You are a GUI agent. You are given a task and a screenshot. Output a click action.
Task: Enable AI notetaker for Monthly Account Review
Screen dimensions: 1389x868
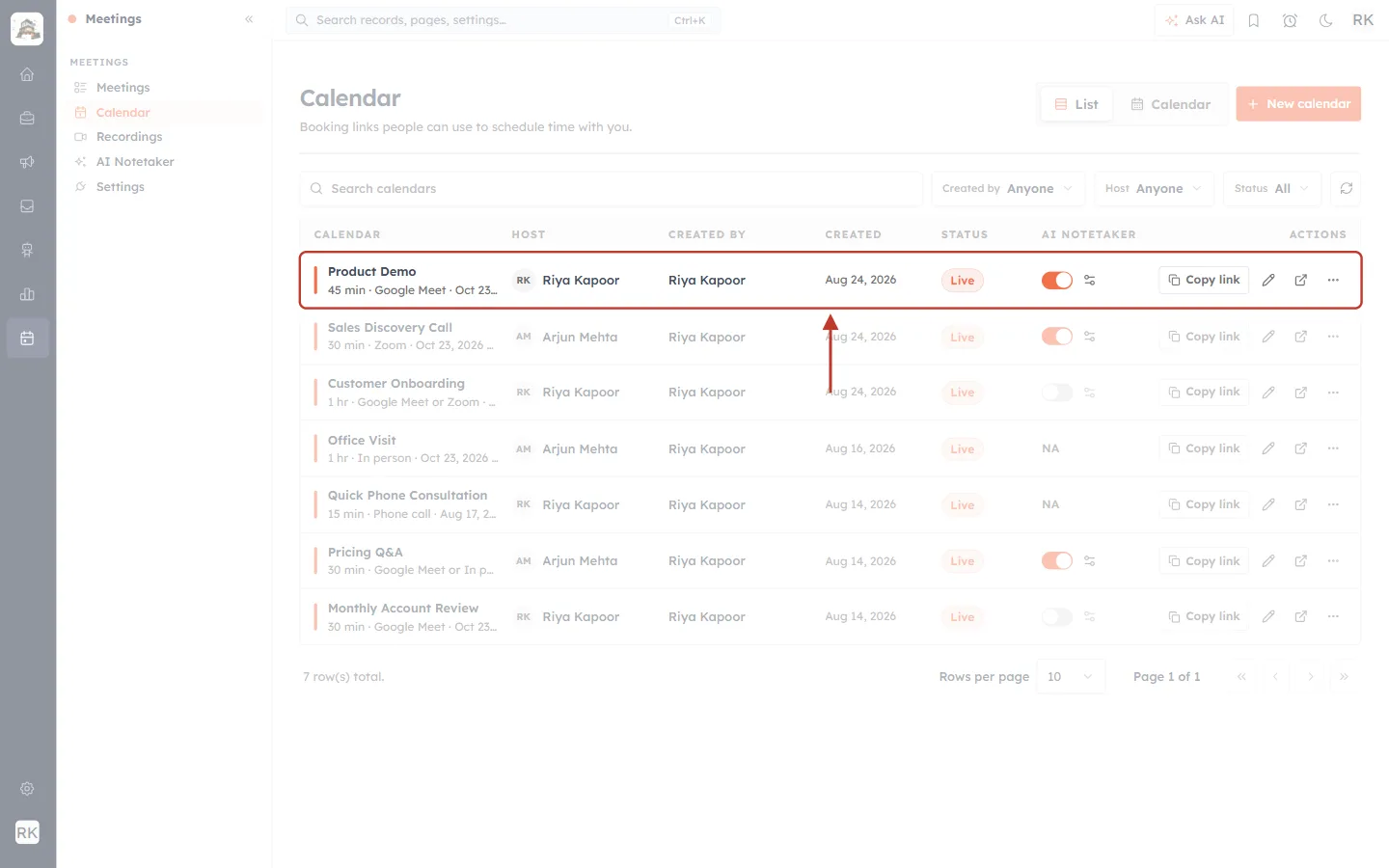1057,616
